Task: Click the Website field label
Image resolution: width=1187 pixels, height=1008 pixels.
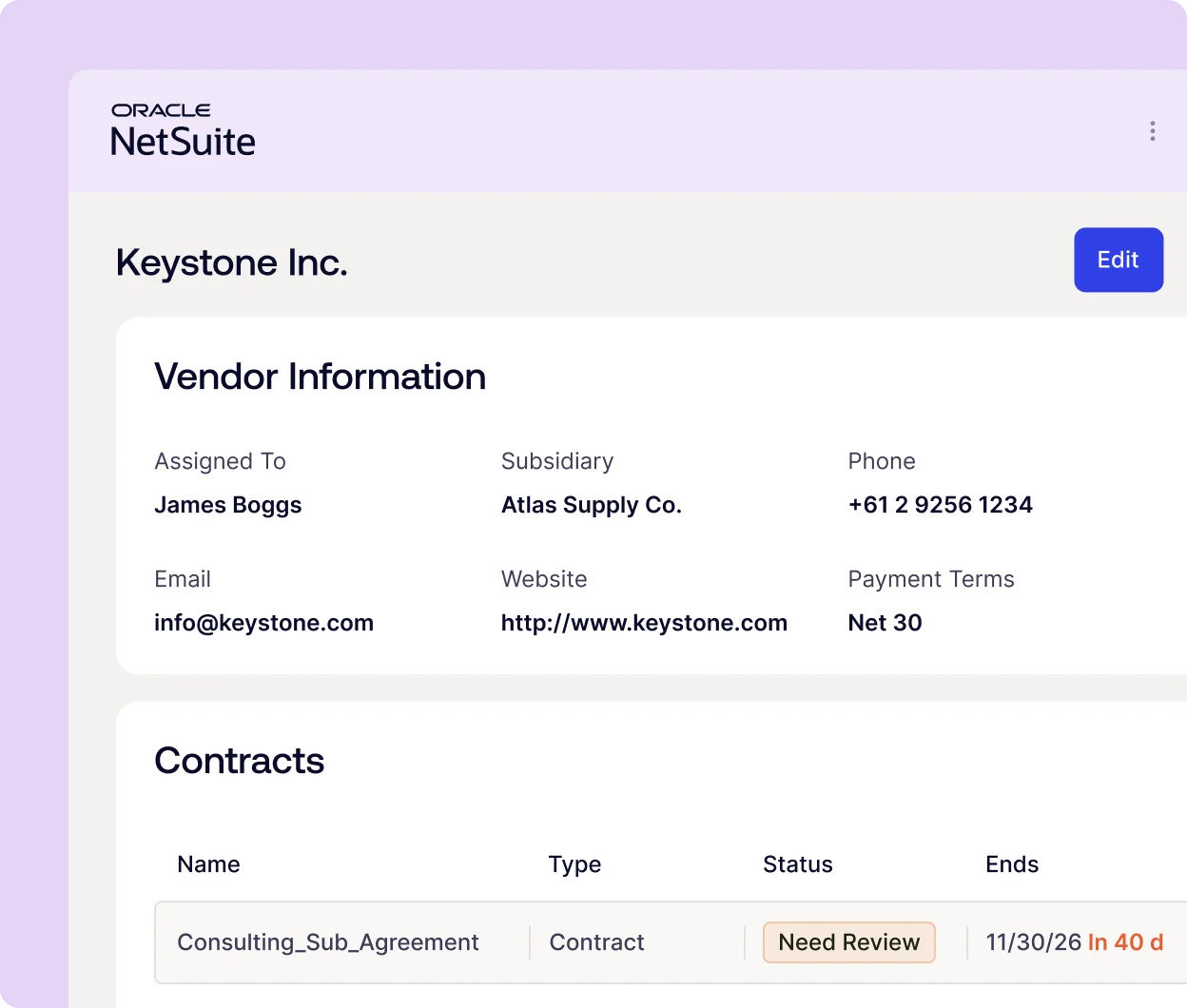Action: click(544, 579)
